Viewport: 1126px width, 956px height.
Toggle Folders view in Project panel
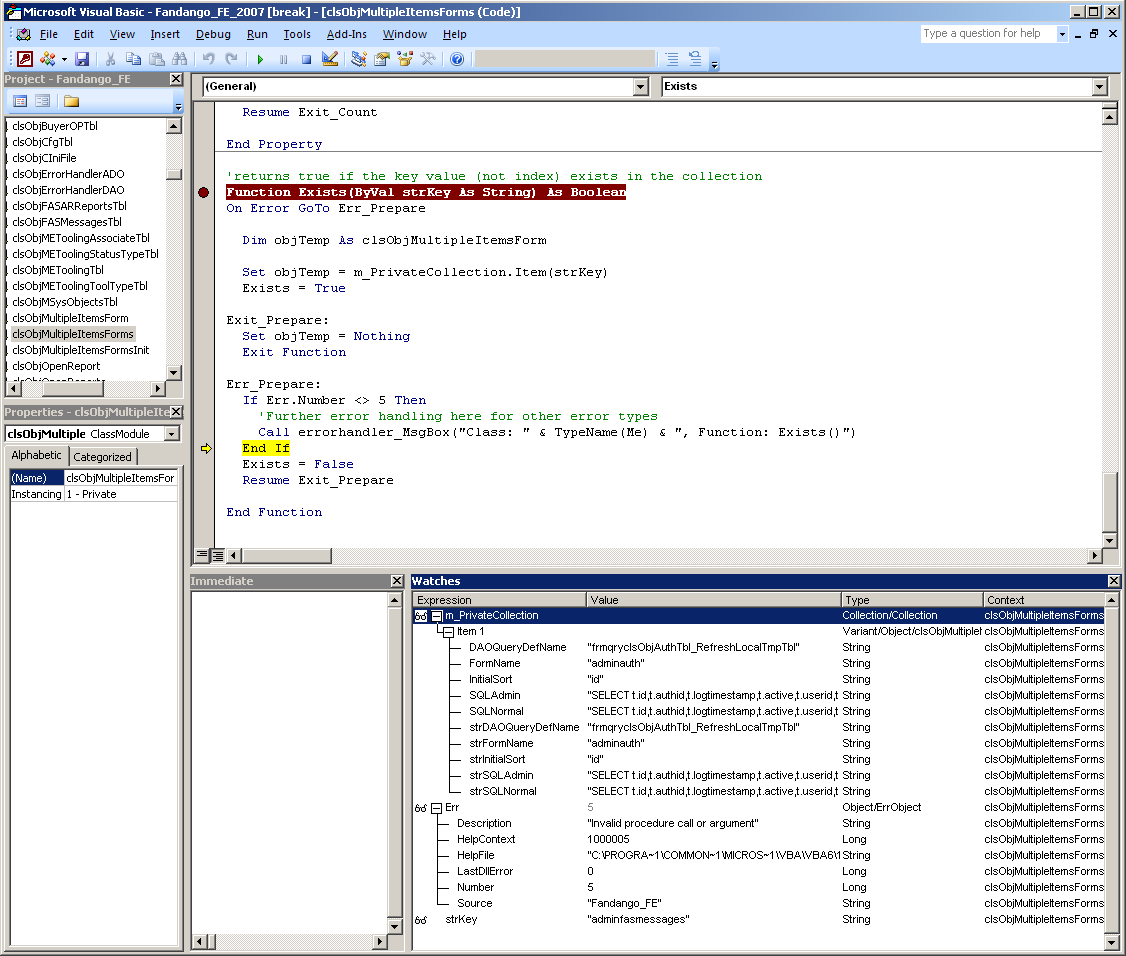71,101
